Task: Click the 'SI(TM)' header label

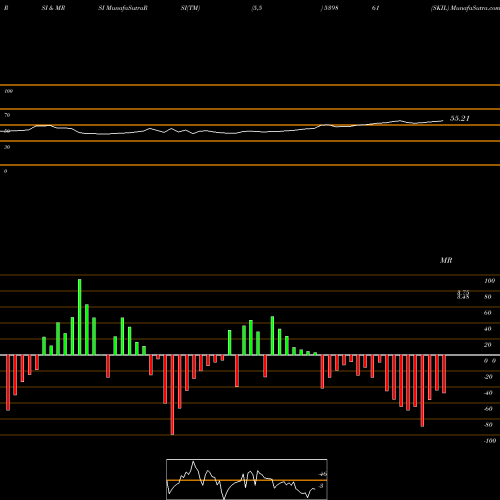Action: coord(190,8)
